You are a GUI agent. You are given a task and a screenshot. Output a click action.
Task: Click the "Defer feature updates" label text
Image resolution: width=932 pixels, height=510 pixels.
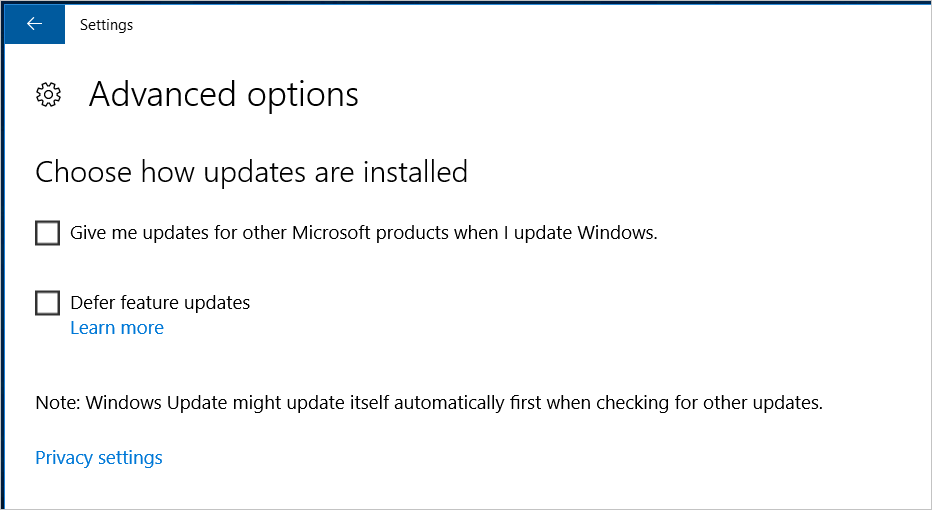(160, 303)
